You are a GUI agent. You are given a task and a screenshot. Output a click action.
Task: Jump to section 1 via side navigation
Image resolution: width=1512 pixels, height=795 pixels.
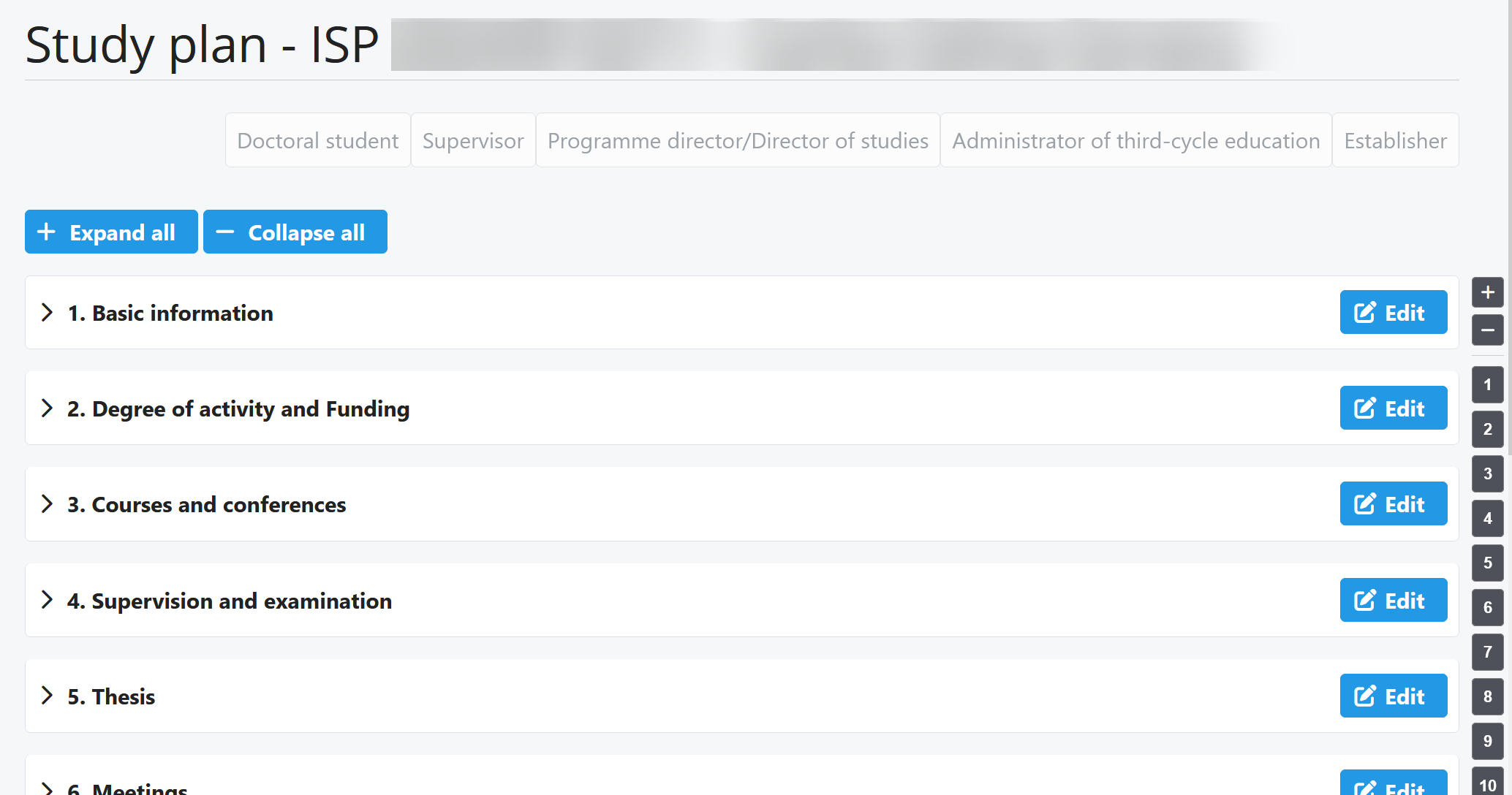(1487, 385)
